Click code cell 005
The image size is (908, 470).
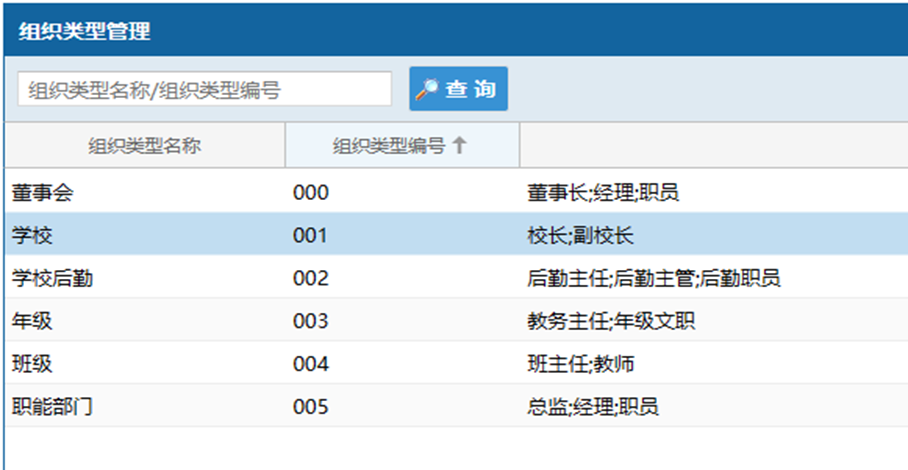click(310, 407)
